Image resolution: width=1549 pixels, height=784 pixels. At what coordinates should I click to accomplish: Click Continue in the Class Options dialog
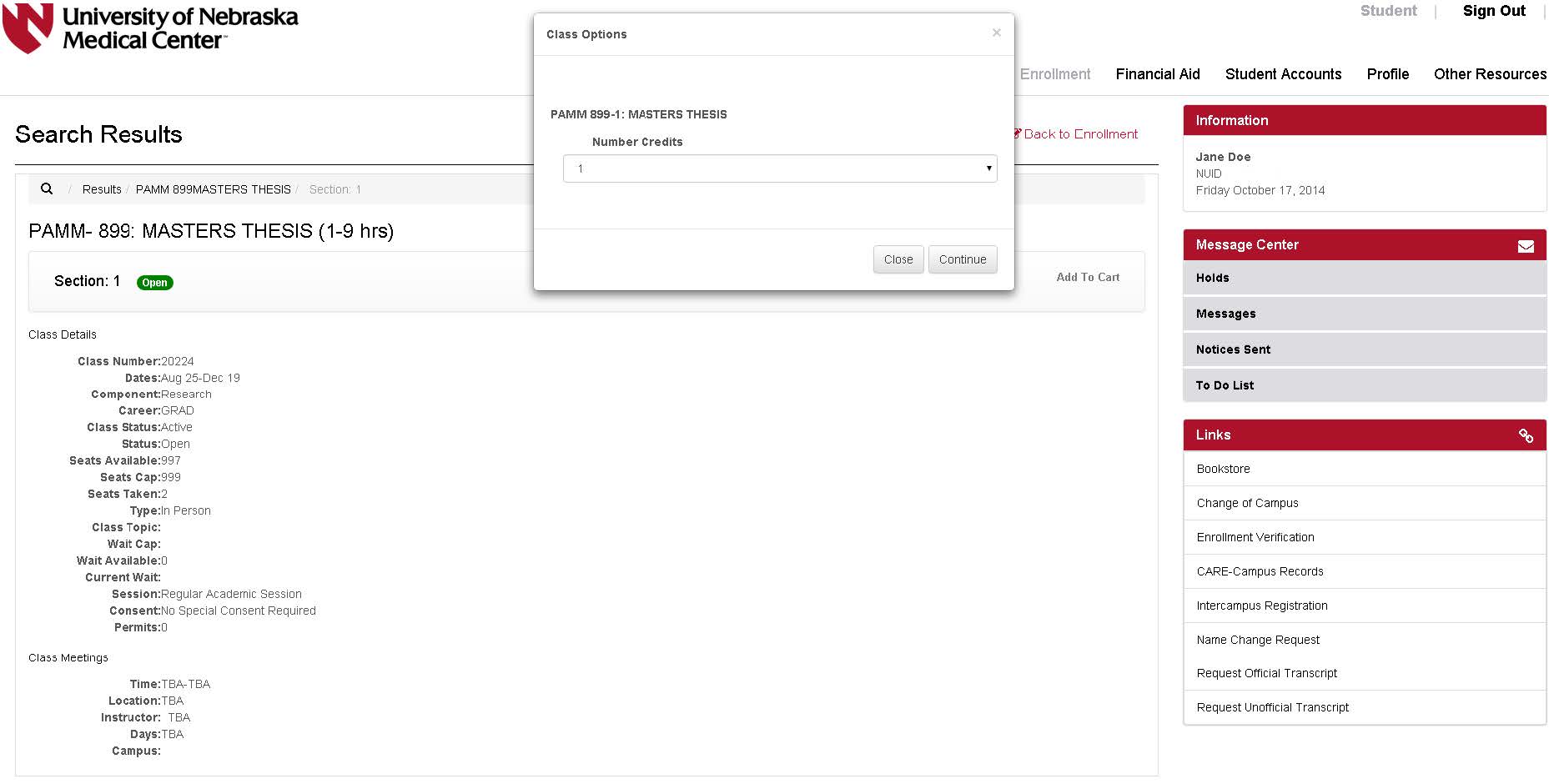963,259
